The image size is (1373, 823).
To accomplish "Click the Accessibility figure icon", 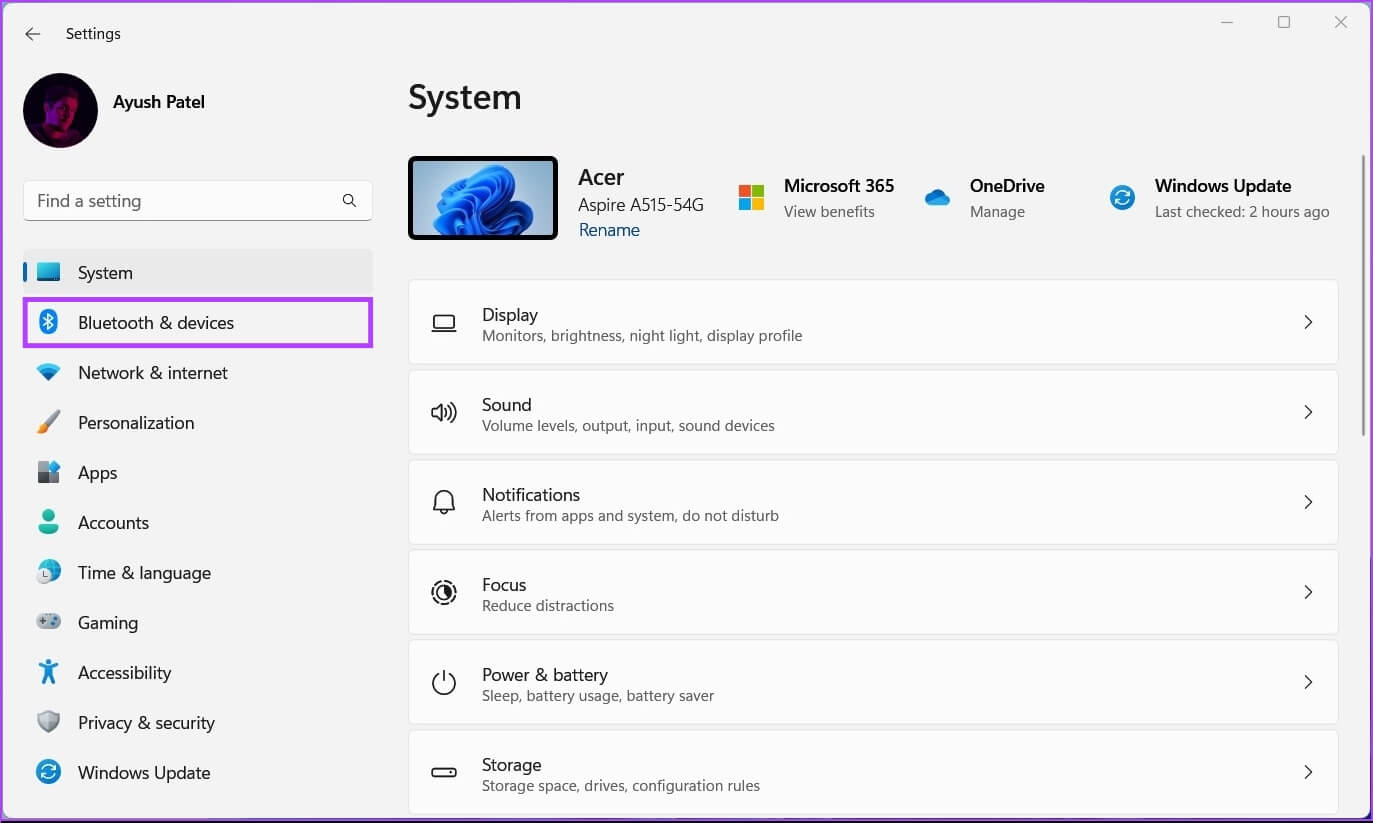I will pos(48,672).
